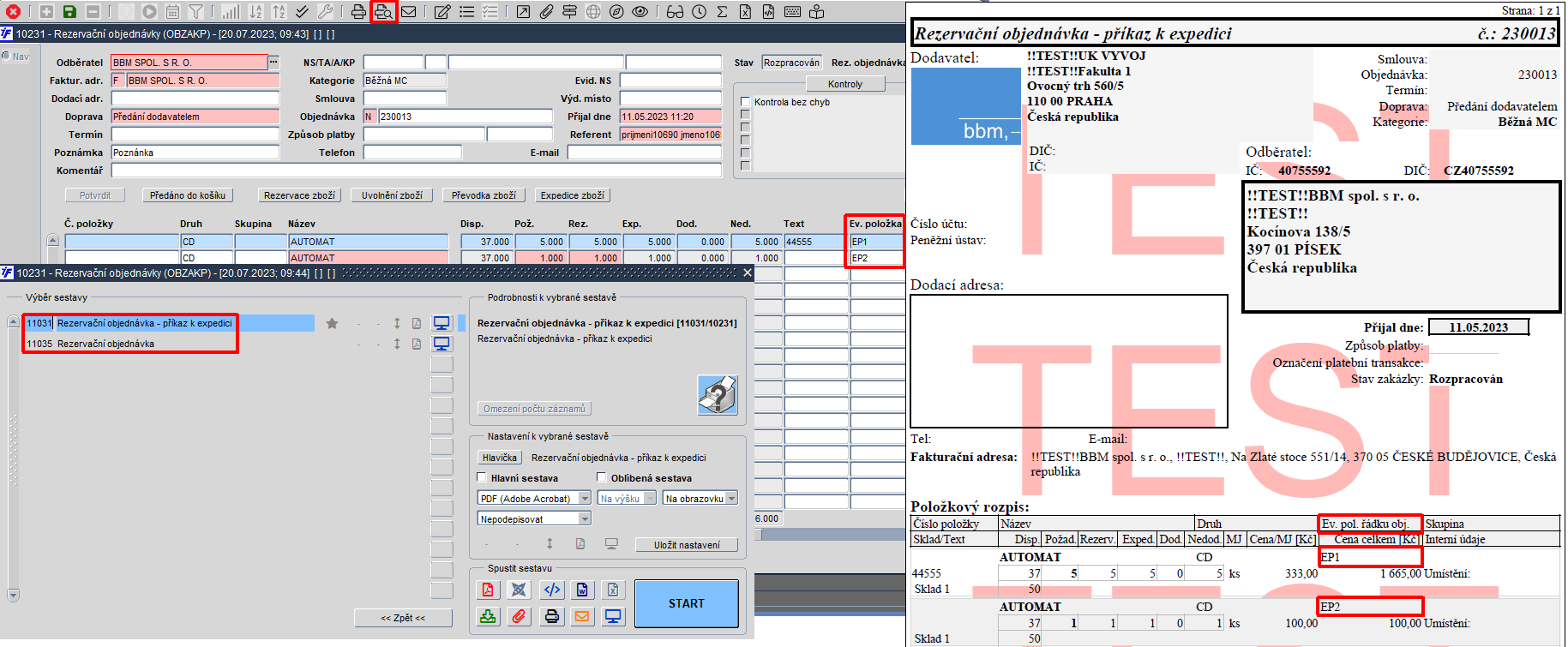Click the edit pencil icon in the toolbar
The width and height of the screenshot is (1568, 647).
click(442, 12)
